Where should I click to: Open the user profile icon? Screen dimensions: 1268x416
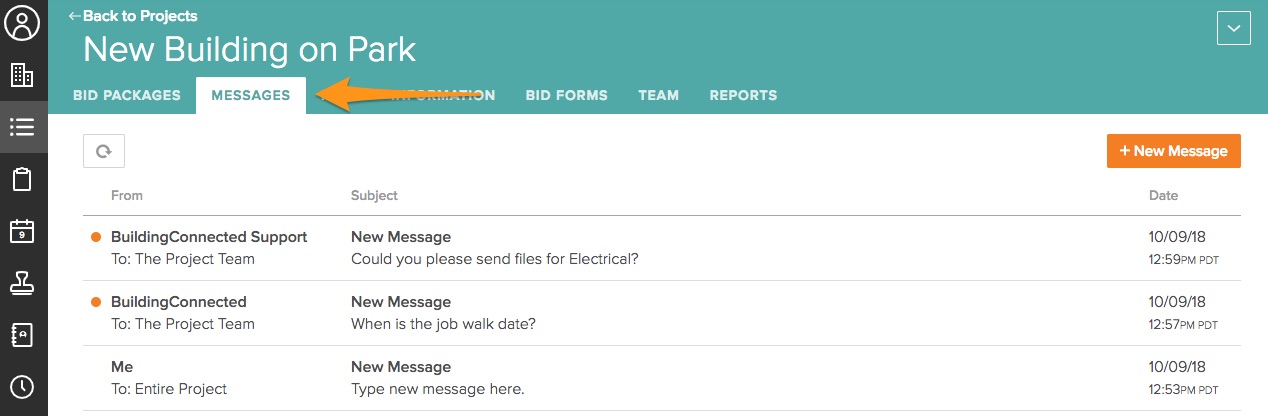22,23
